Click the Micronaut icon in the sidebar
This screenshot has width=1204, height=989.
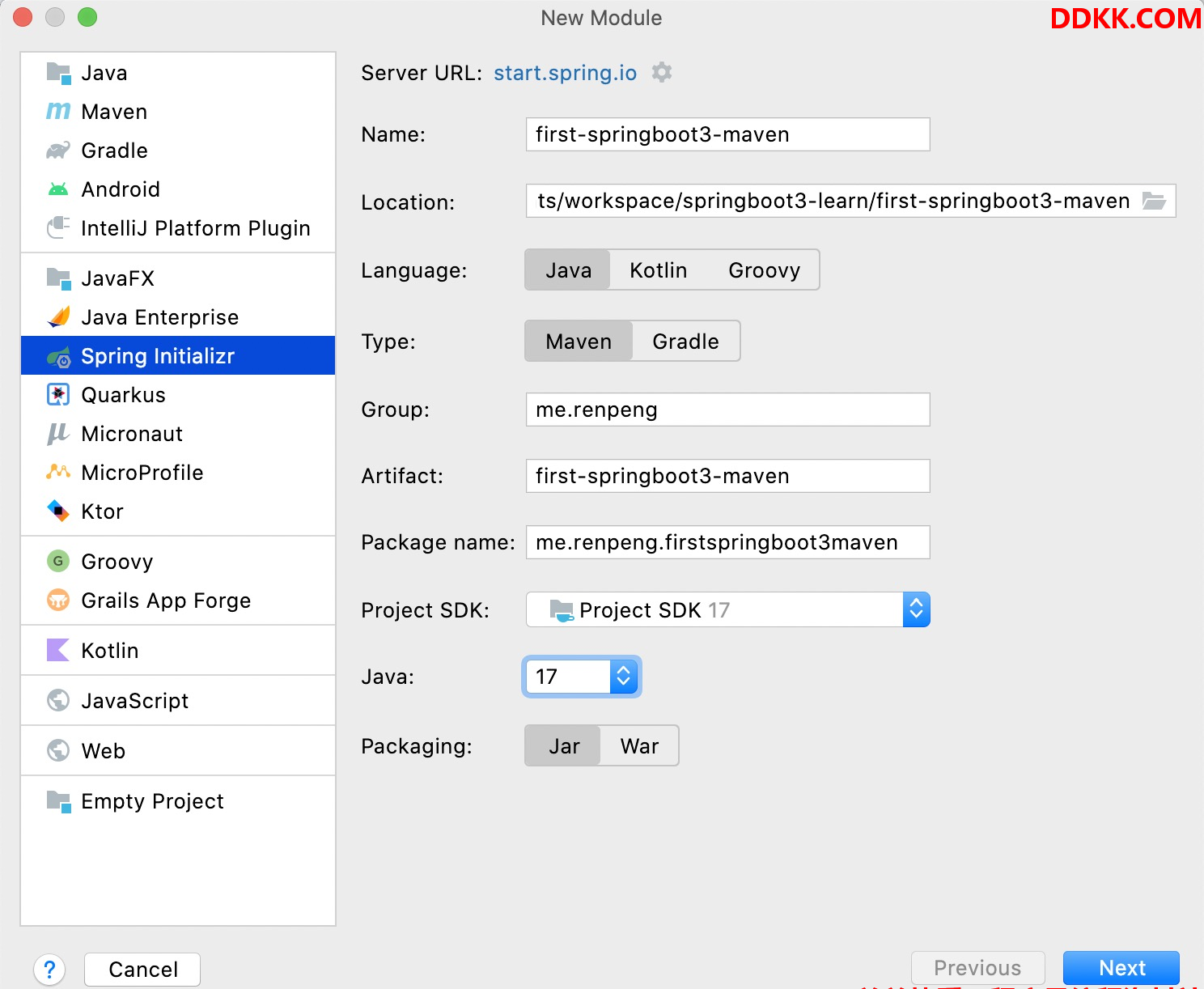pos(57,433)
